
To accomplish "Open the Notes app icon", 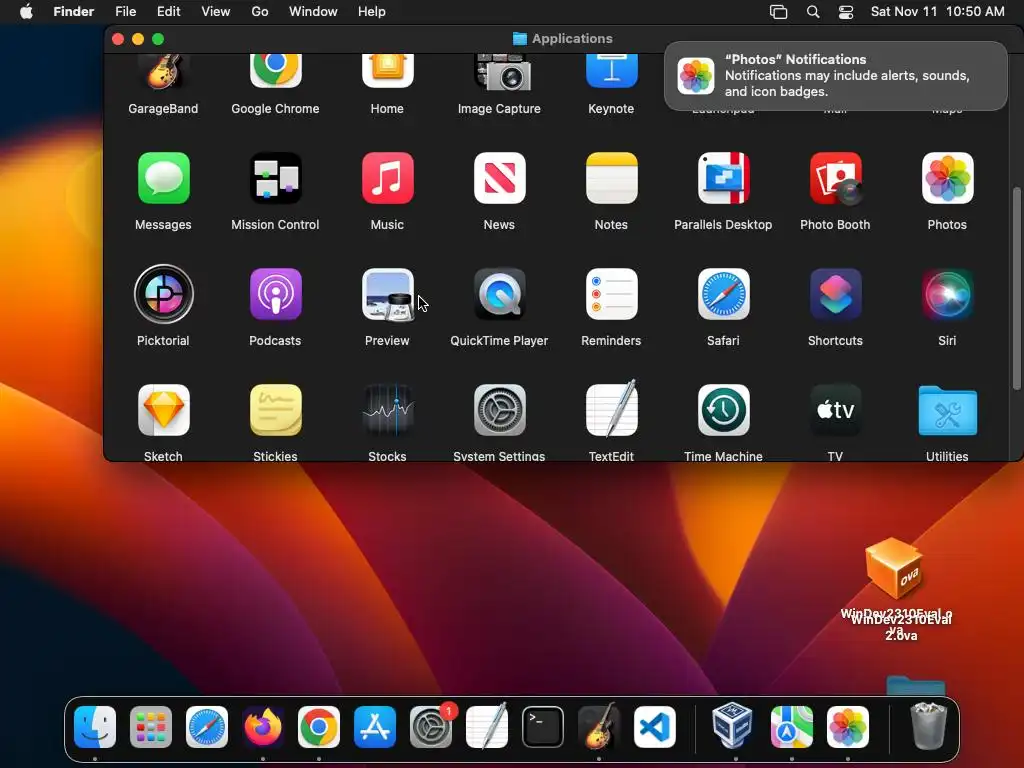I will pyautogui.click(x=611, y=178).
